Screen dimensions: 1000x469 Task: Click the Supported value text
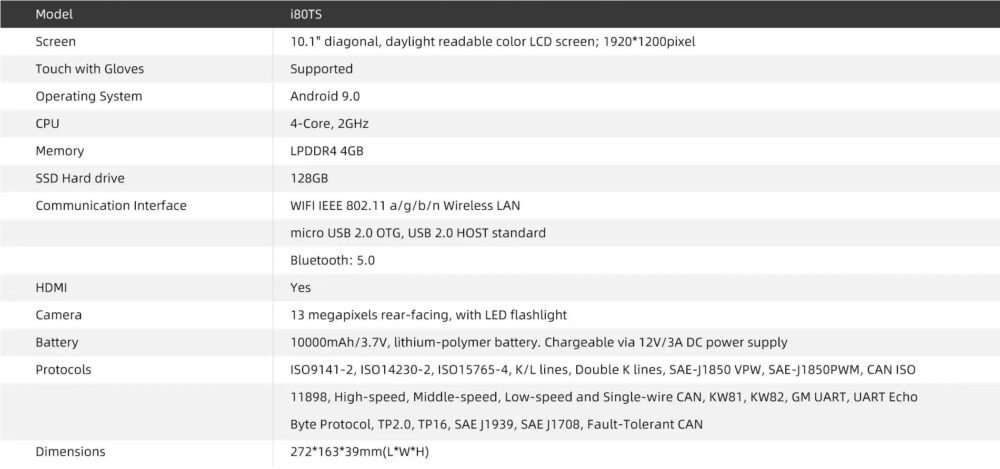(x=321, y=69)
